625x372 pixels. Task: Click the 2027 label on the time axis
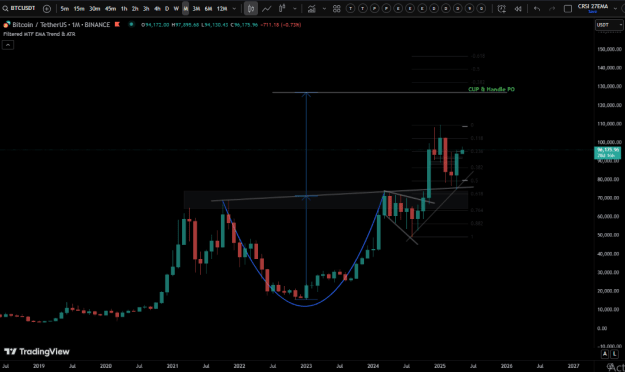[573, 366]
